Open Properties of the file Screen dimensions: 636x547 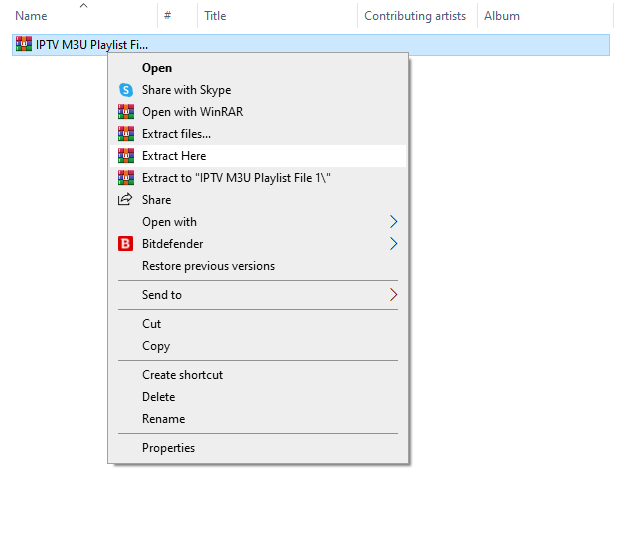pyautogui.click(x=168, y=448)
